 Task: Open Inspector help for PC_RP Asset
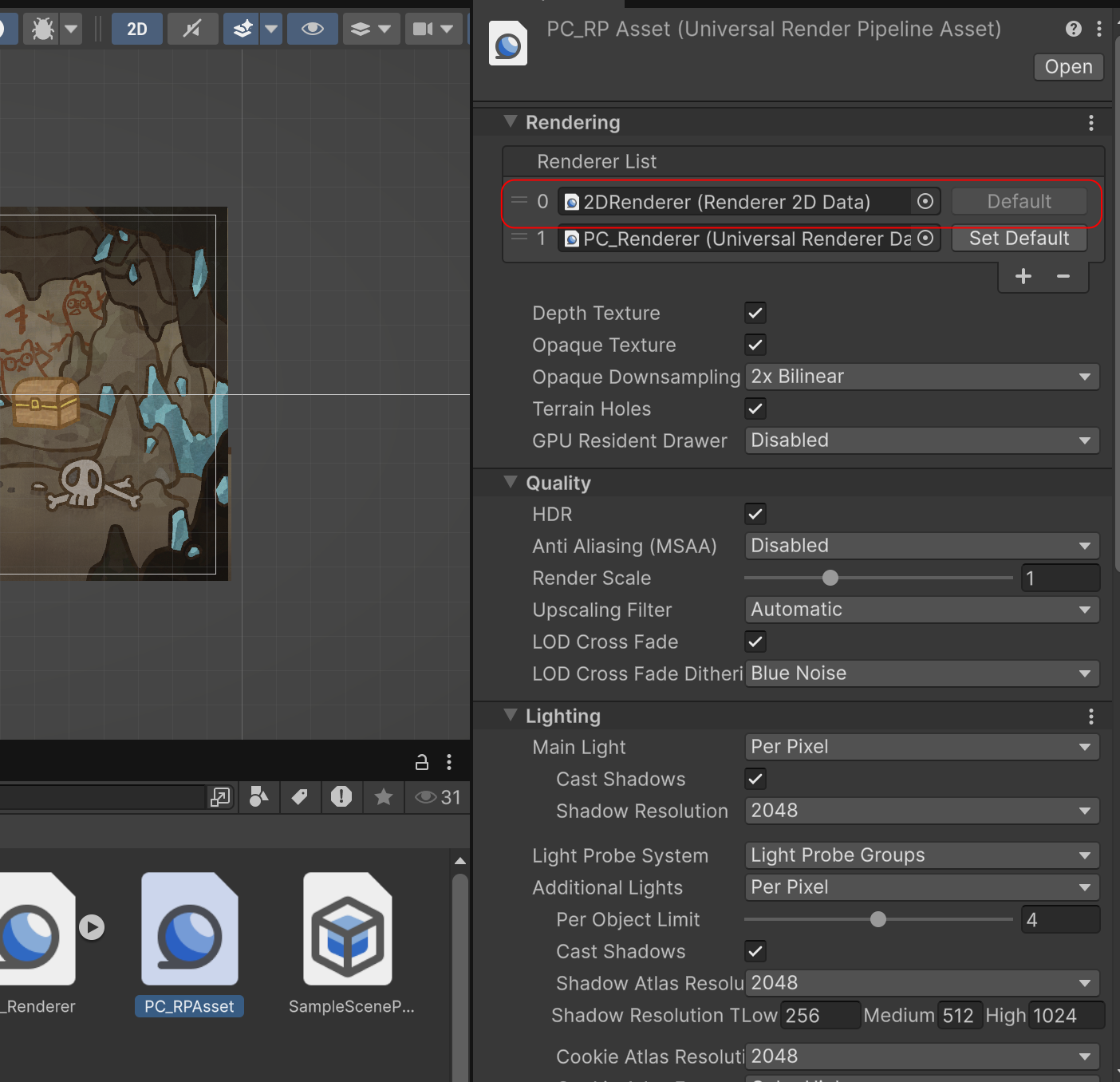(x=1074, y=29)
